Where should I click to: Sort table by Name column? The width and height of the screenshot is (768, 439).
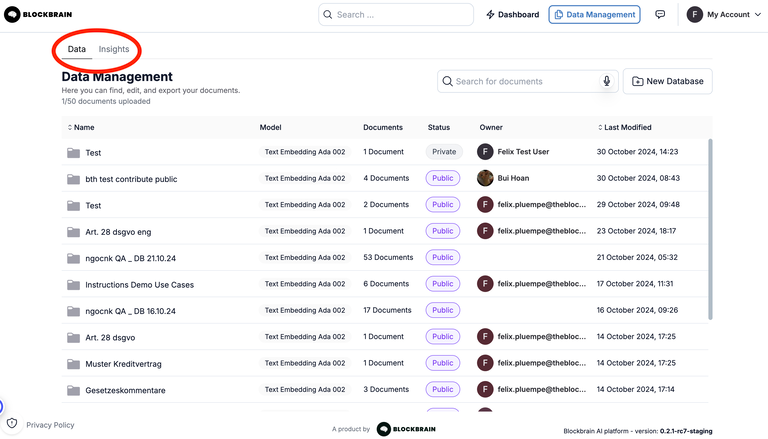(x=80, y=128)
